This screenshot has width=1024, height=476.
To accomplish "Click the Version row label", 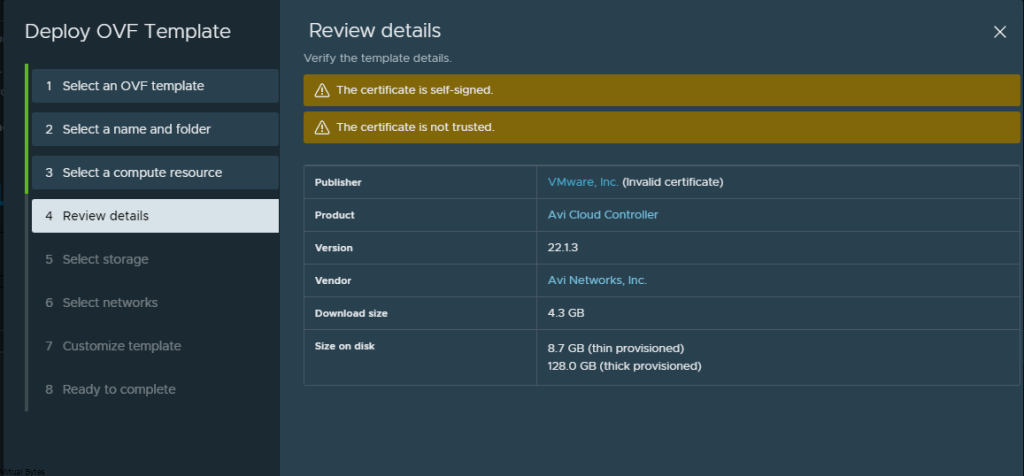I will [x=334, y=247].
